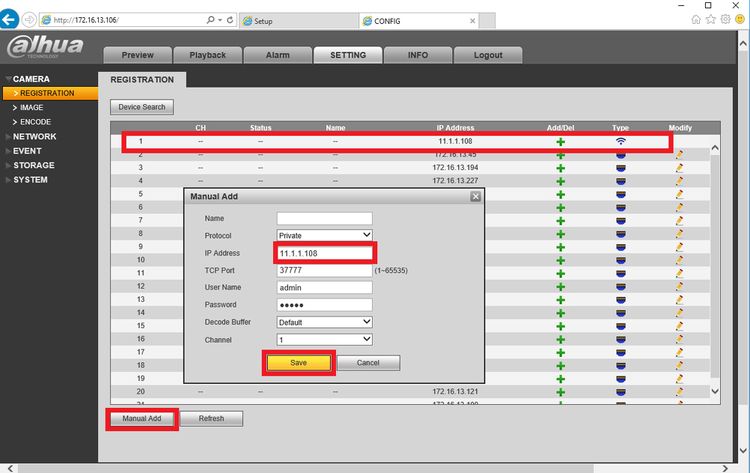Switch to the Alarm tab
This screenshot has height=473, width=750.
point(277,55)
